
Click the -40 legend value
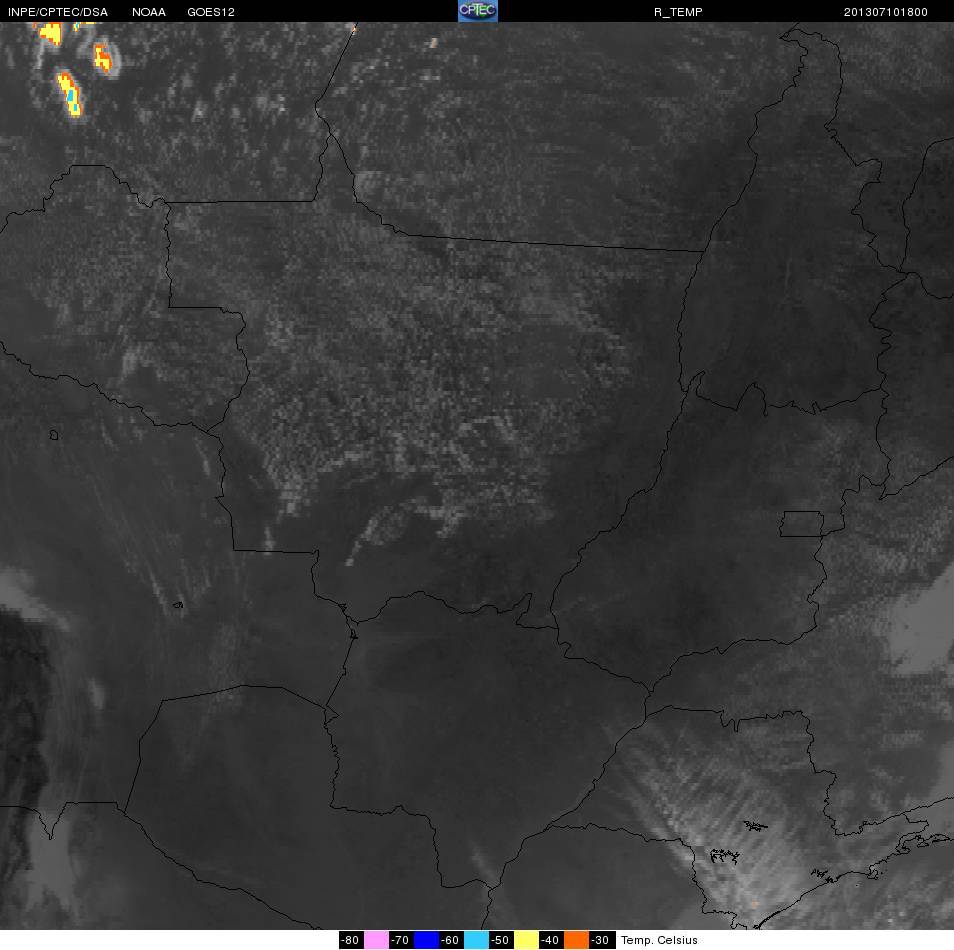pyautogui.click(x=550, y=940)
